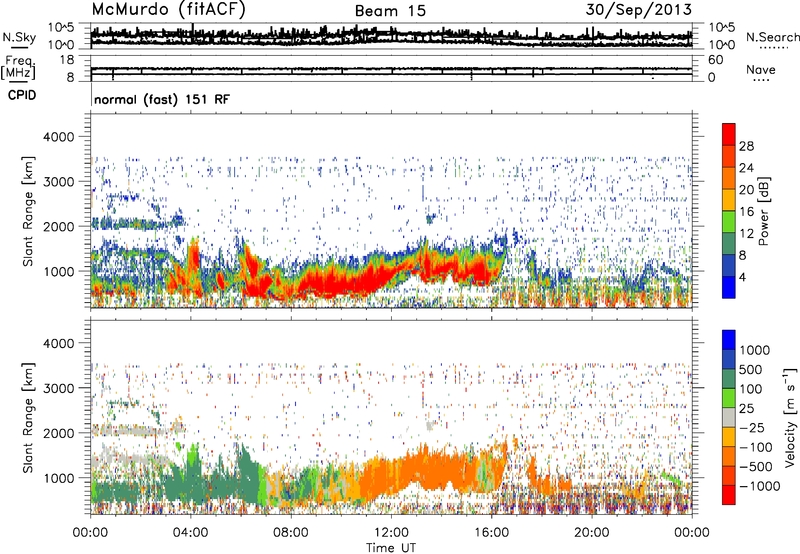This screenshot has height=554, width=800.
Task: Click the noise trace in the N.Sky panel
Action: (x=391, y=36)
